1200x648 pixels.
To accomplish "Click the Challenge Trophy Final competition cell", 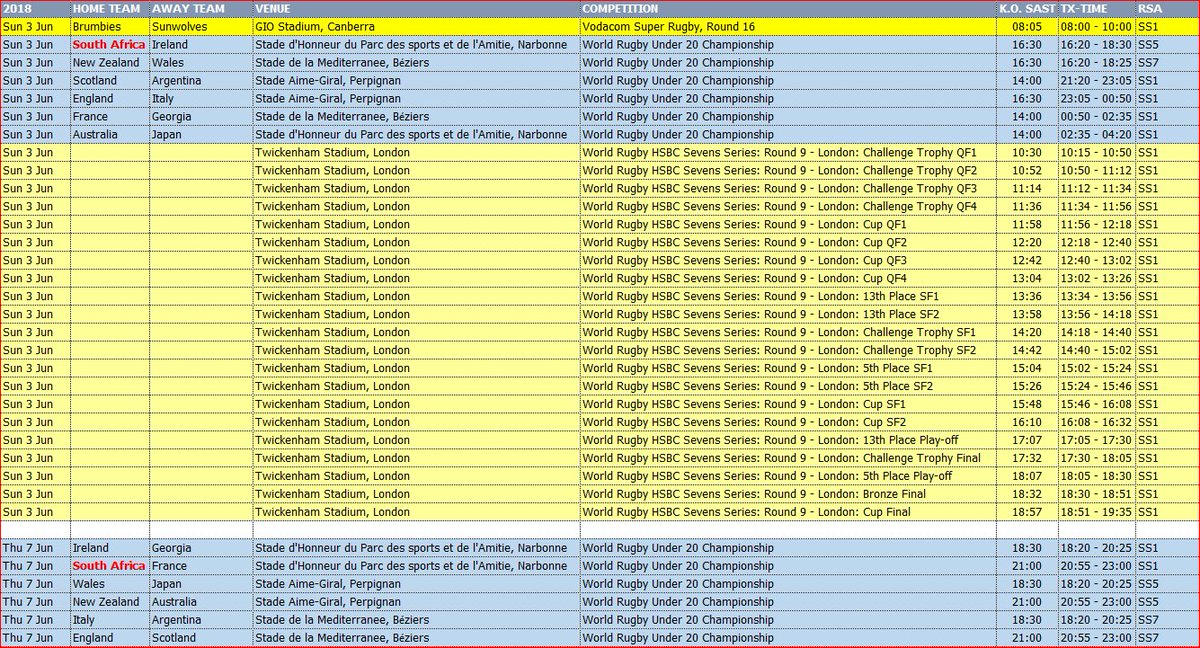I will pyautogui.click(x=788, y=459).
